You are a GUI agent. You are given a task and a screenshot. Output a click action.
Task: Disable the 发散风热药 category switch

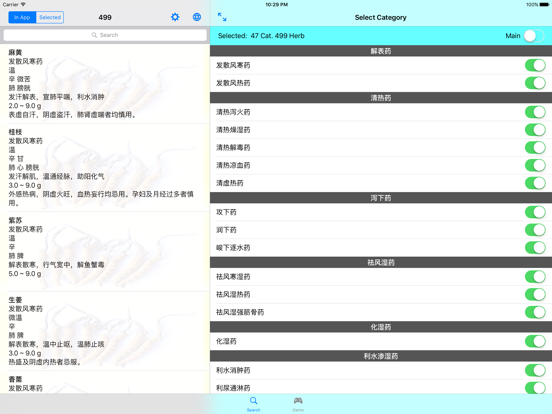pyautogui.click(x=535, y=83)
